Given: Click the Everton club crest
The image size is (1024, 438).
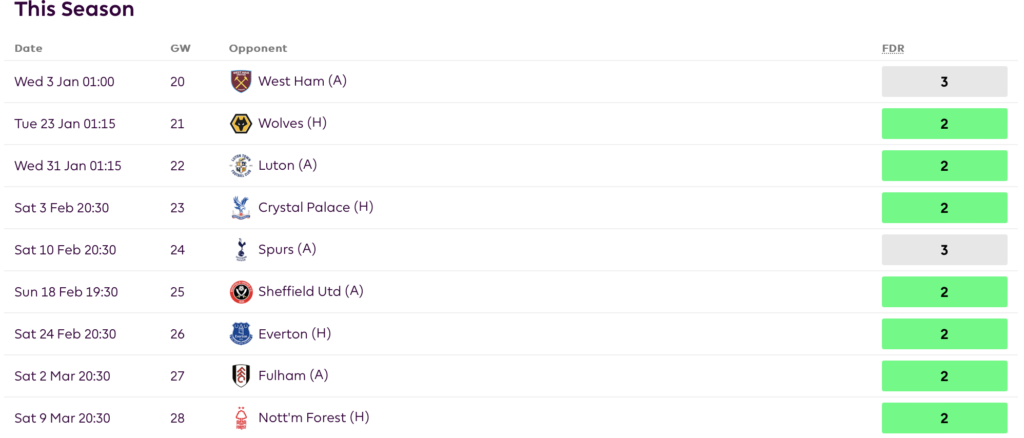Looking at the screenshot, I should (241, 334).
